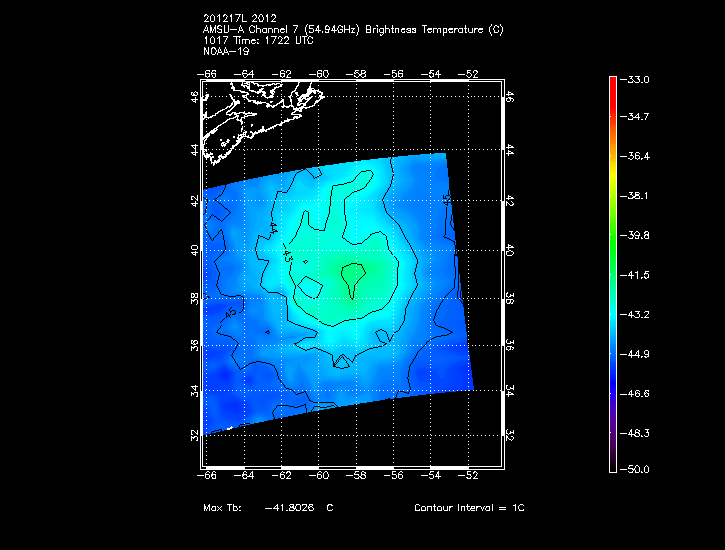Screen dimensions: 725x550
Task: Select the -43.2 color bar label
Action: pyautogui.click(x=635, y=315)
